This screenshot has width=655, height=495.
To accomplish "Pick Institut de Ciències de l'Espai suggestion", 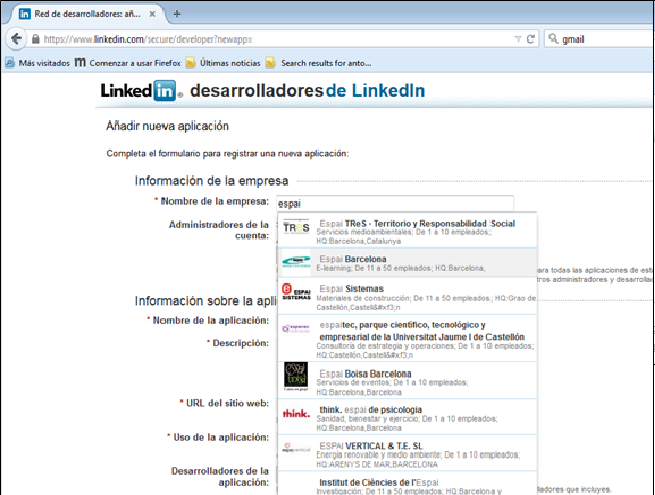I will point(406,484).
